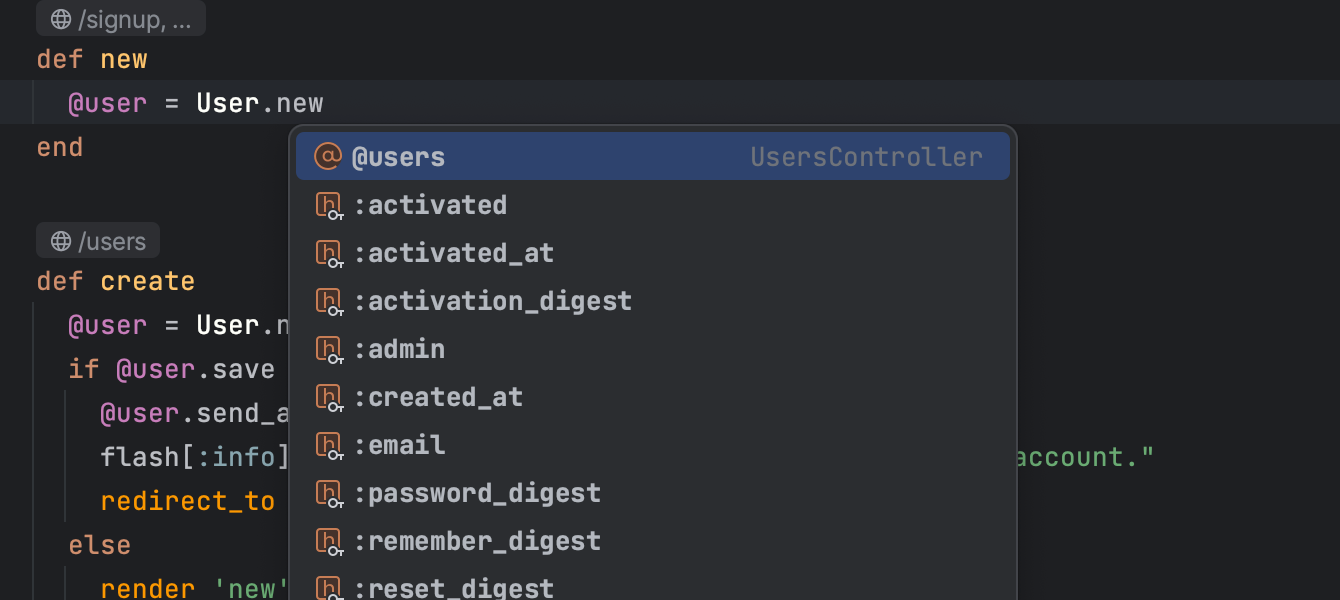The image size is (1340, 600).
Task: Click the hash key icon beside :admin
Action: [329, 350]
